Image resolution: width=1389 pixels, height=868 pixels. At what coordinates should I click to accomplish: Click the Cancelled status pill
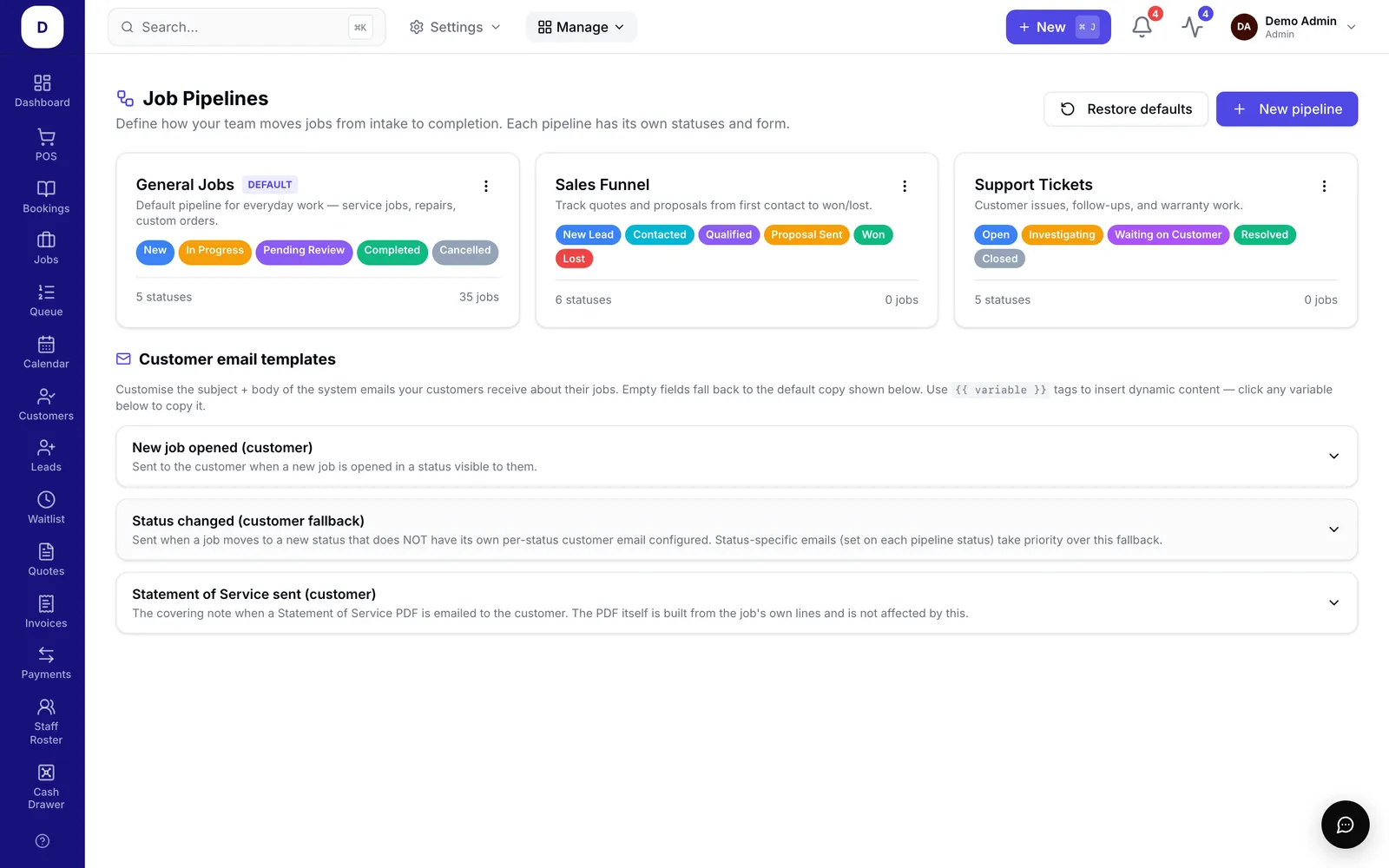tap(465, 251)
